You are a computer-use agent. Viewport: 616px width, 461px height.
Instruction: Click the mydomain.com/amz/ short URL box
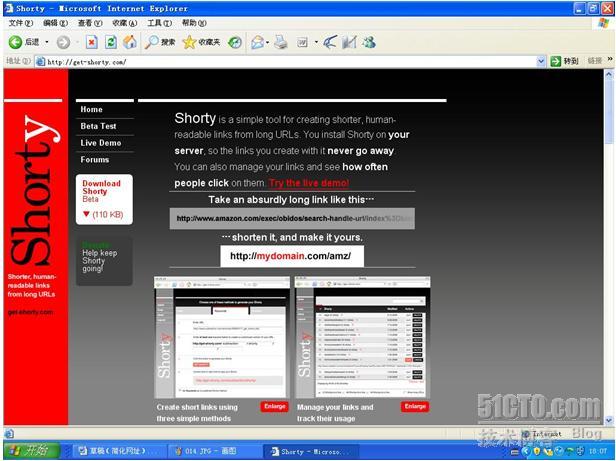(x=292, y=256)
